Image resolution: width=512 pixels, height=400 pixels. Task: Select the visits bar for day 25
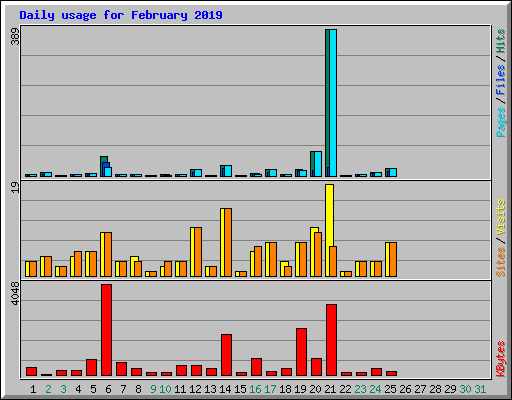(x=387, y=260)
